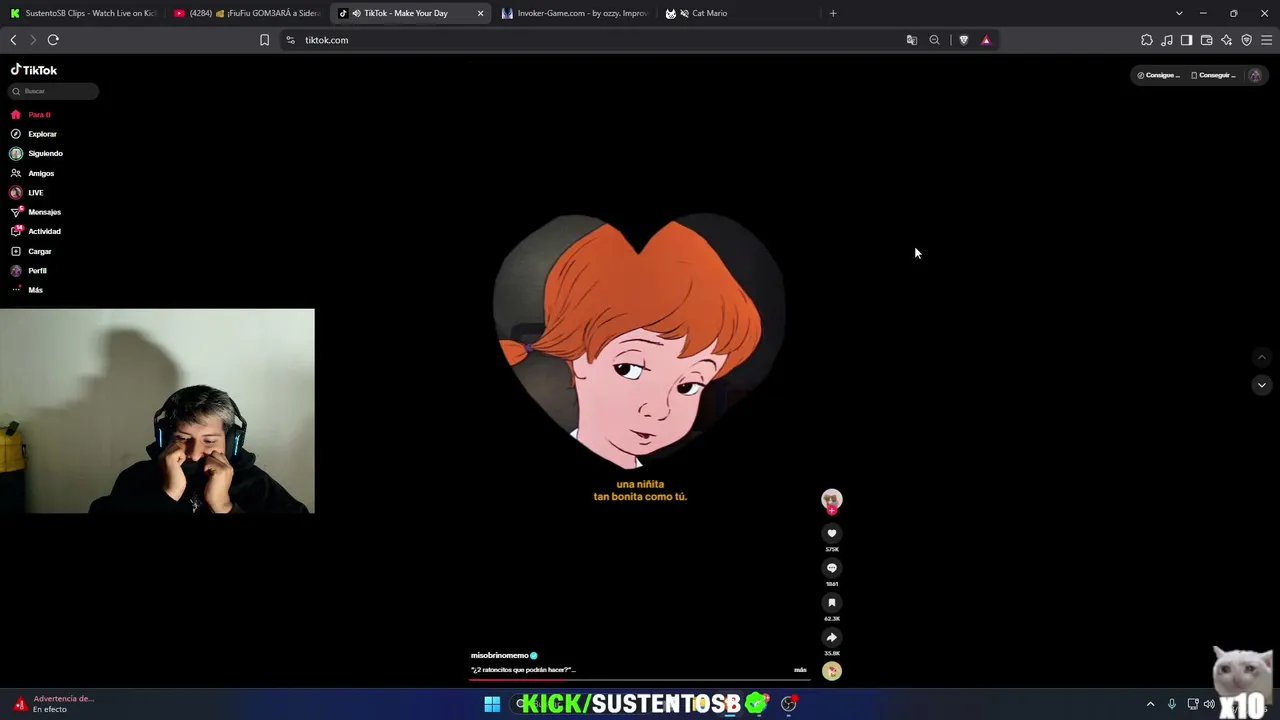The image size is (1280, 720).
Task: Open the Cargar upload page
Action: 31,251
